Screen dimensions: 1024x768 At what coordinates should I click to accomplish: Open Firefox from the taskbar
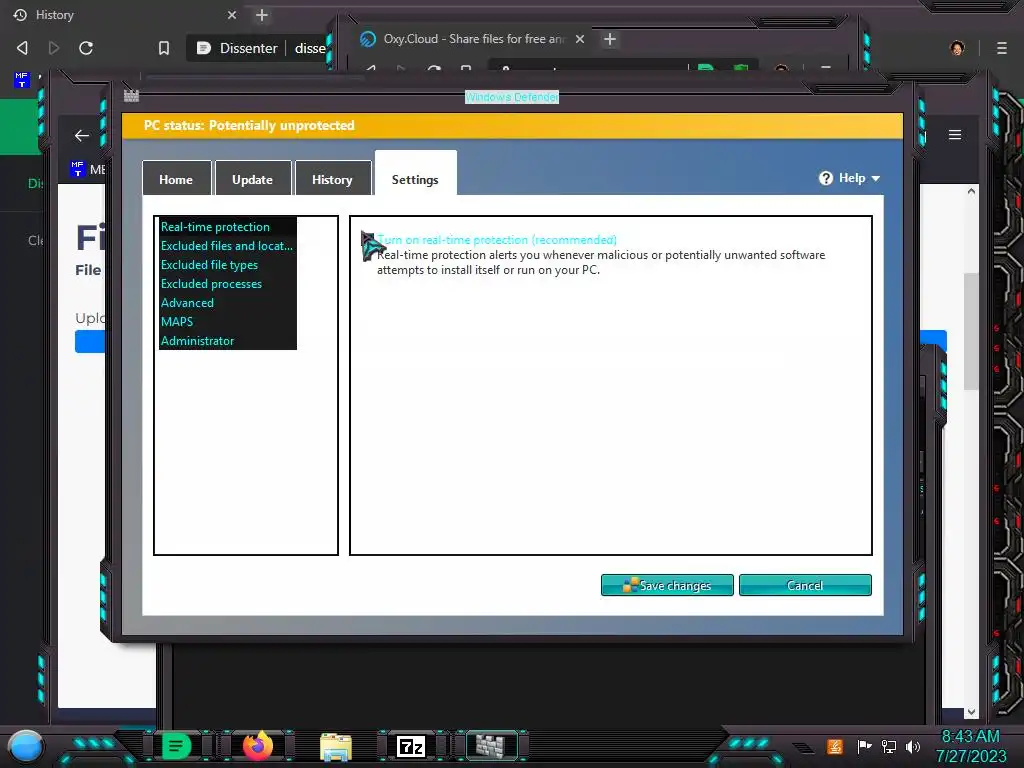[x=257, y=746]
